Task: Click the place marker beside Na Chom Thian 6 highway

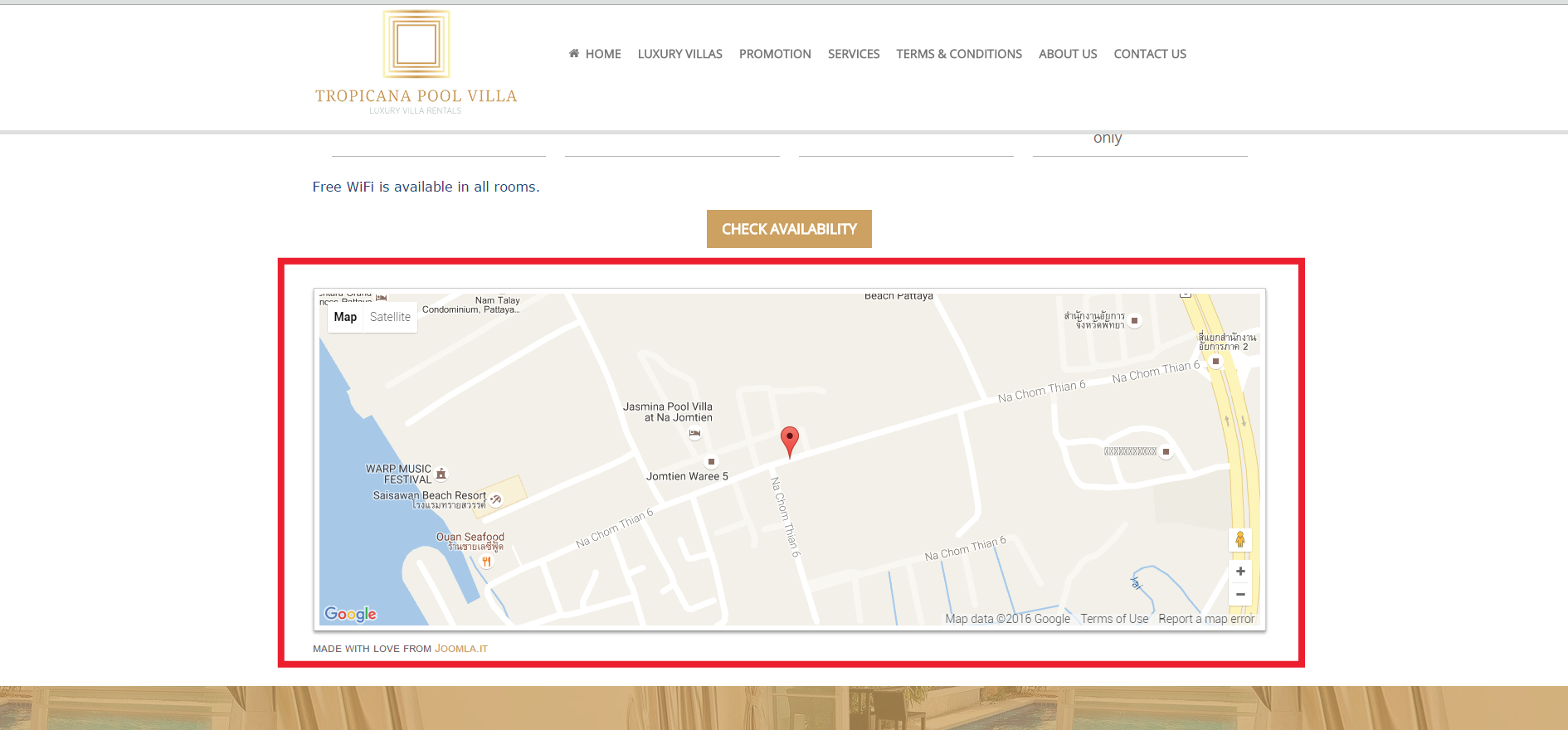Action: [x=1215, y=361]
